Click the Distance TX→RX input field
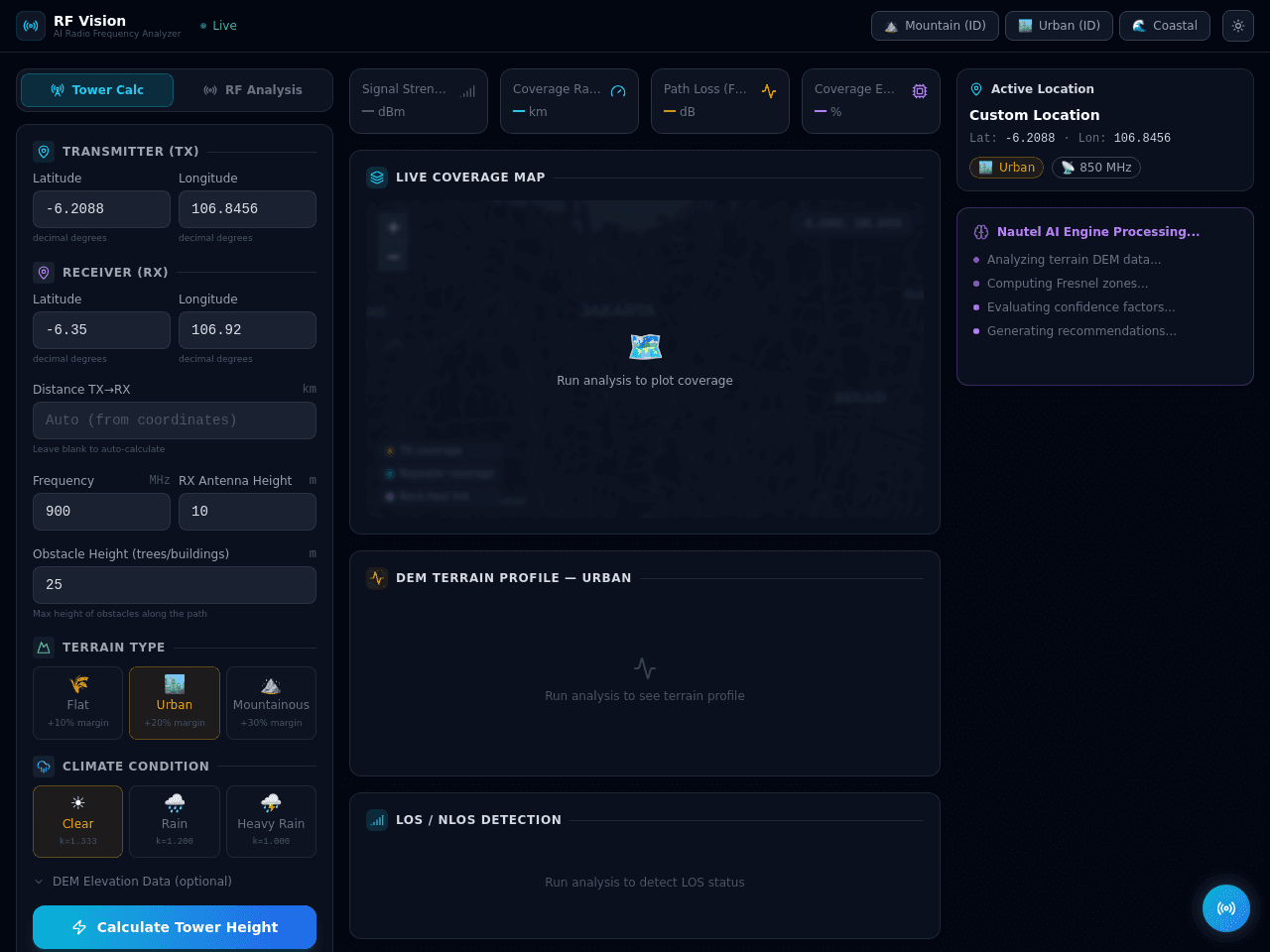This screenshot has height=952, width=1270. [175, 420]
